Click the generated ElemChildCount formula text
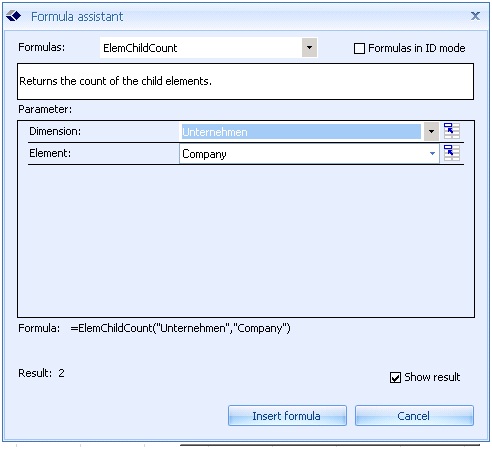 click(x=180, y=328)
